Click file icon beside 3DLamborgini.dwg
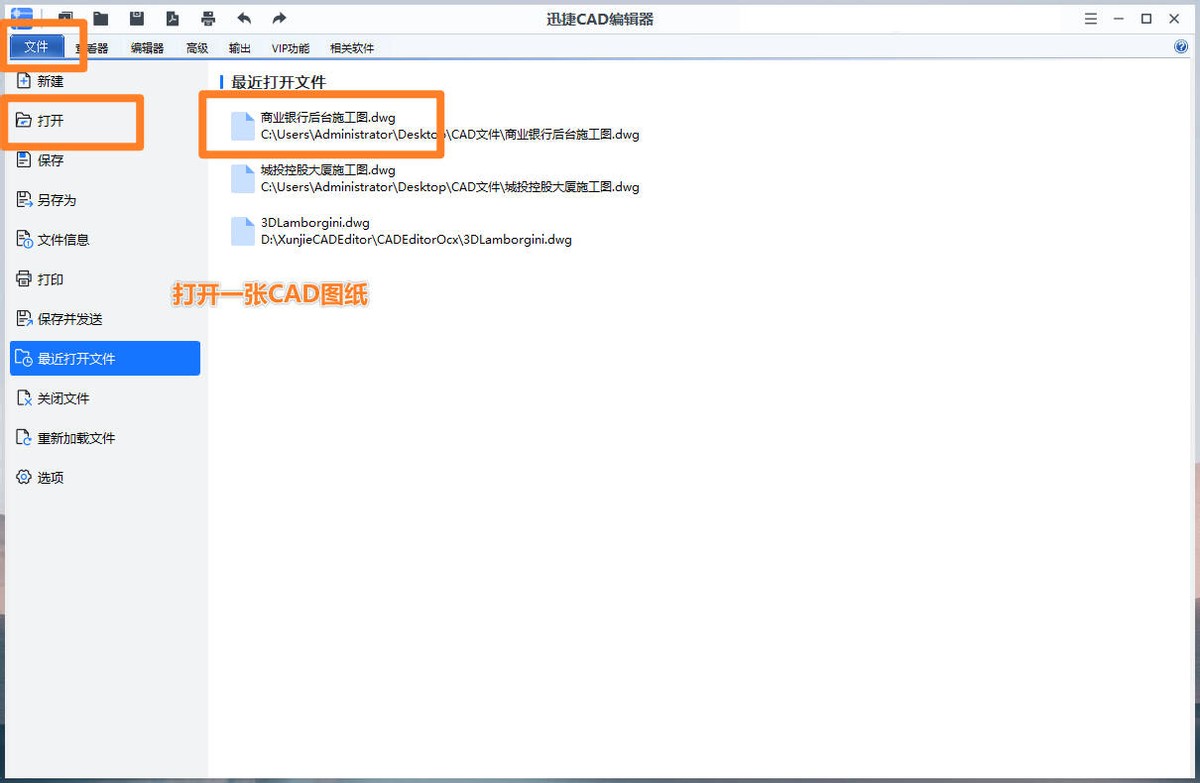 (x=243, y=231)
